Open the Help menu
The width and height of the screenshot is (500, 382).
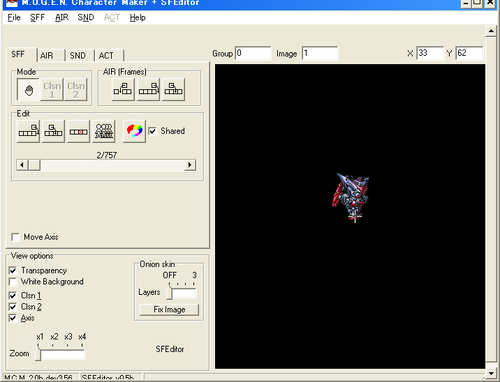[x=138, y=18]
